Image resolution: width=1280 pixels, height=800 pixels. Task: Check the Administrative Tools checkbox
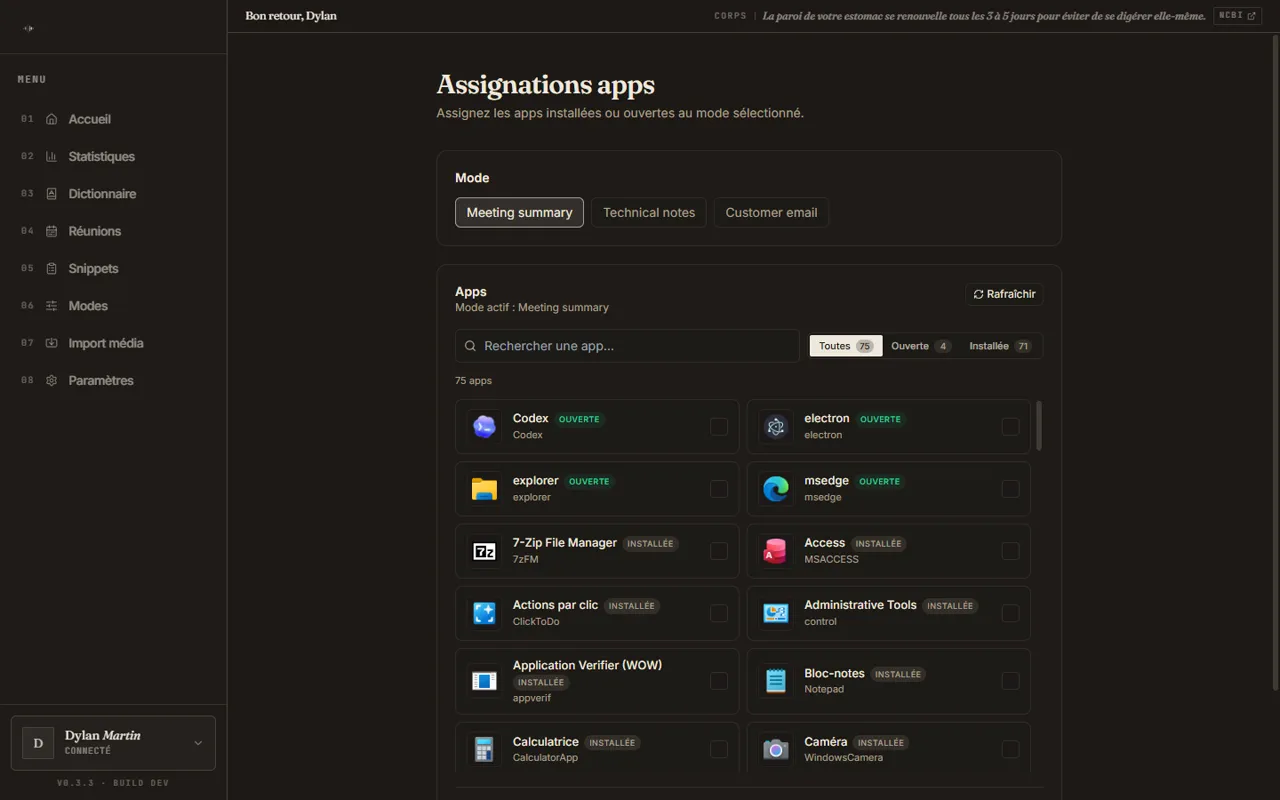pyautogui.click(x=1010, y=613)
